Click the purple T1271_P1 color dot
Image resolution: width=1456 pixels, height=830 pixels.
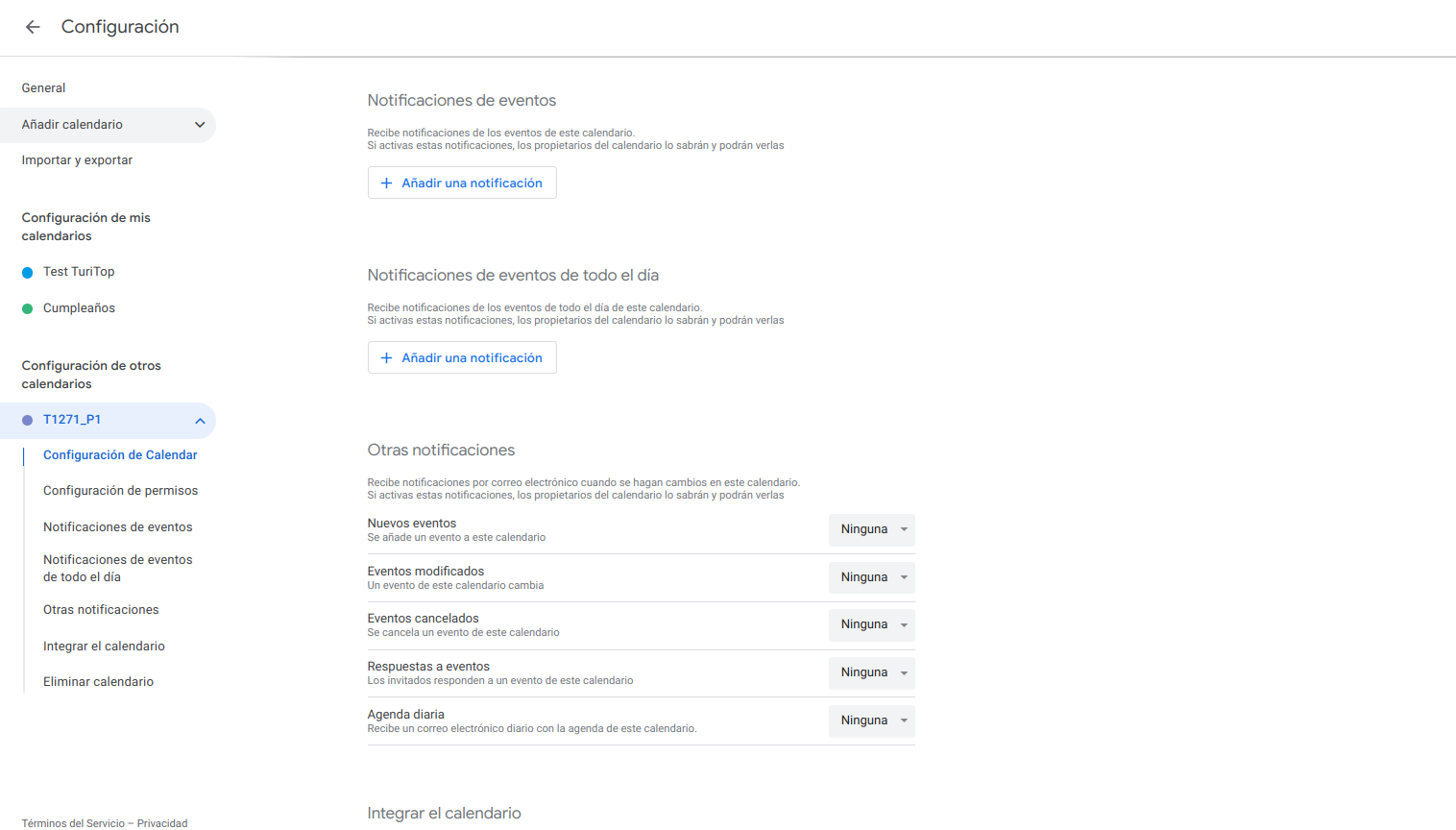[x=28, y=421]
